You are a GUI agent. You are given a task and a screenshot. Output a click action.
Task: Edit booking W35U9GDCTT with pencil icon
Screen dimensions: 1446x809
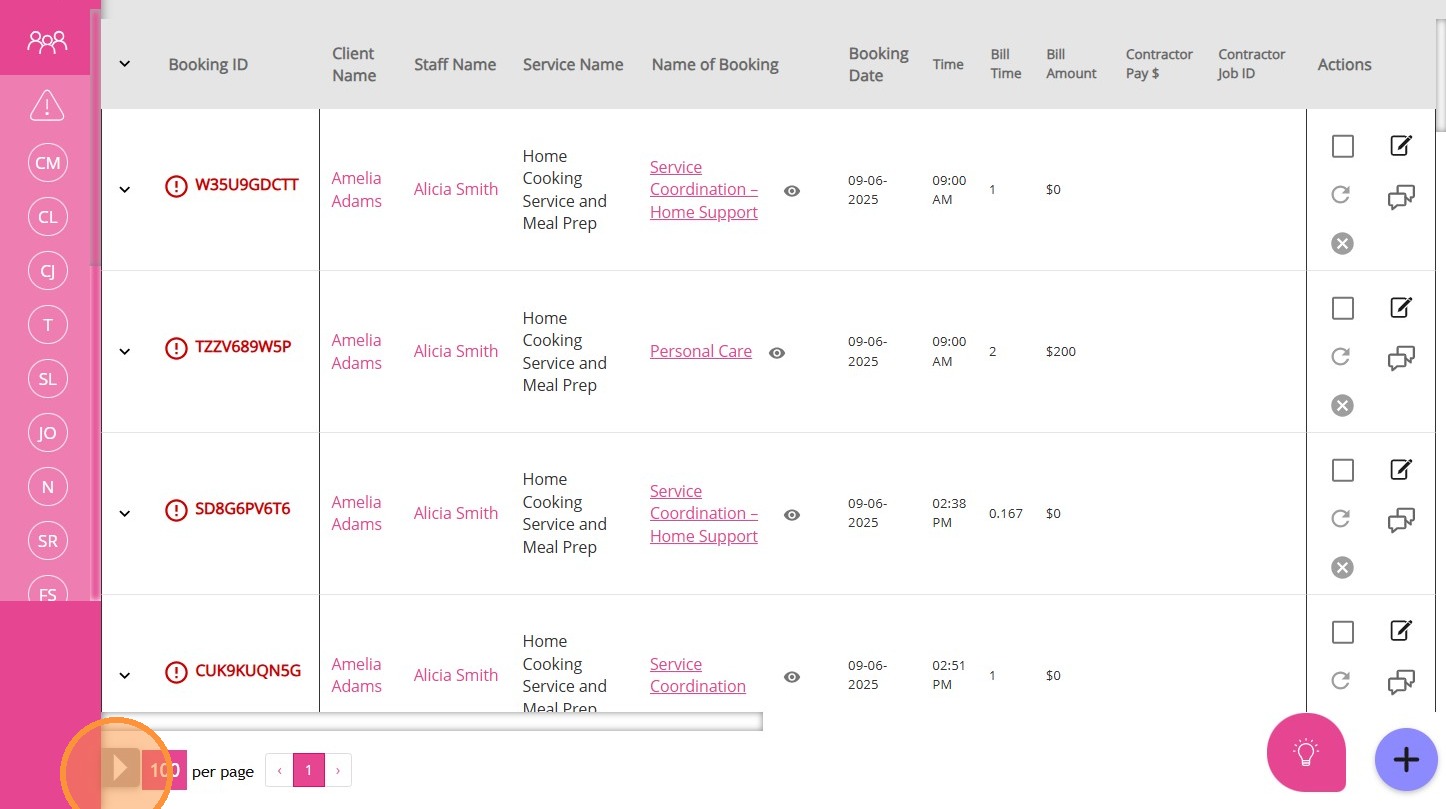[1401, 146]
